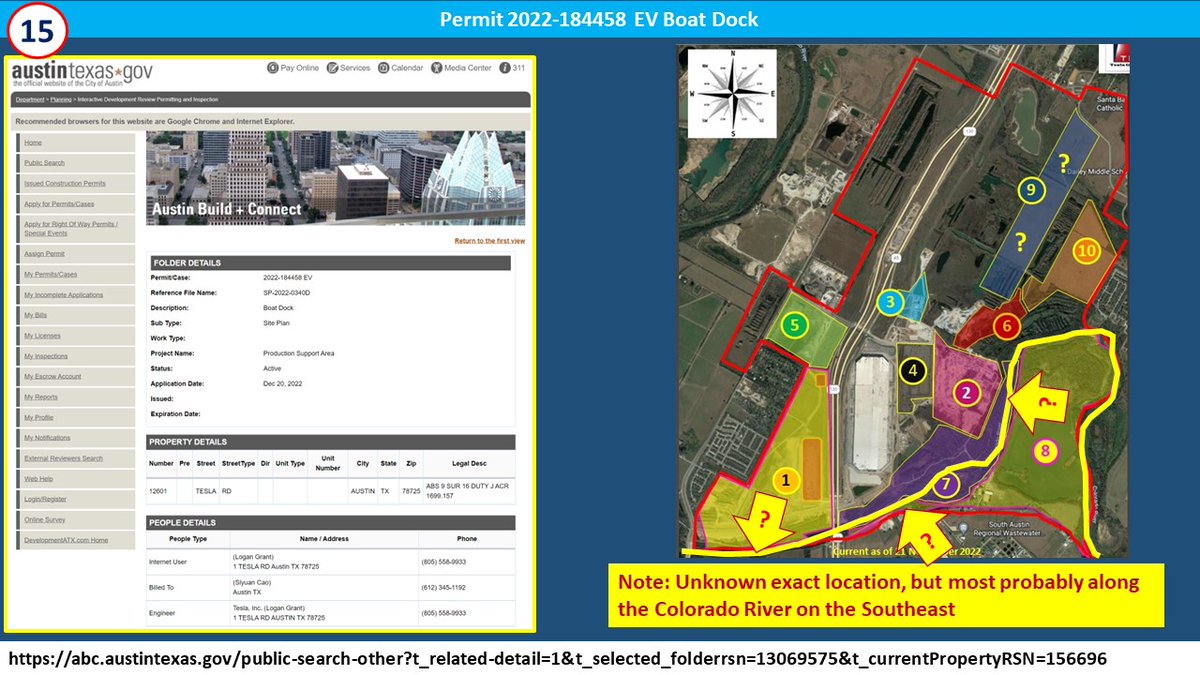Open My Reports link

[41, 397]
